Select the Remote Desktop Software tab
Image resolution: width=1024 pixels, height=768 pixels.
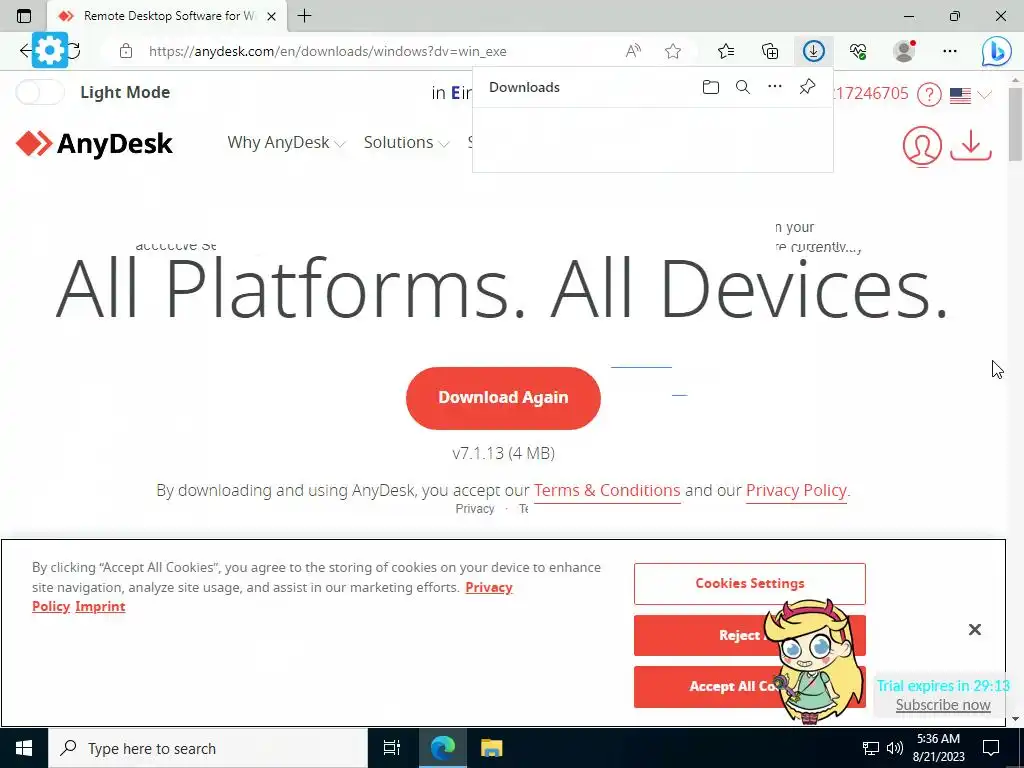click(x=167, y=16)
